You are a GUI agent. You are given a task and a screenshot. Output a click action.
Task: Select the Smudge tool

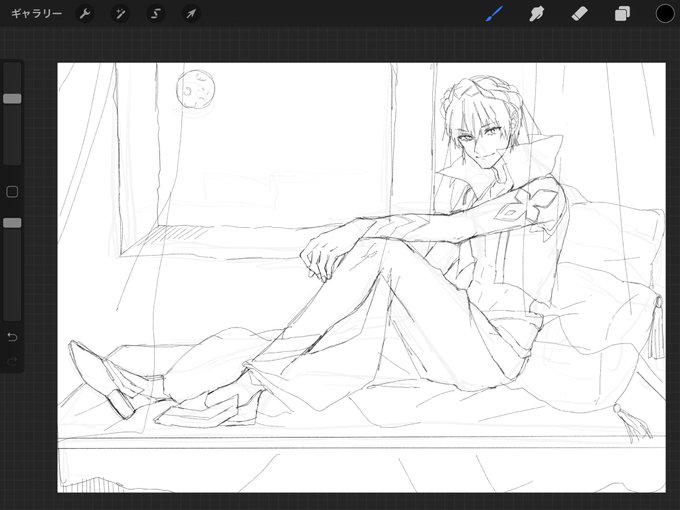click(x=537, y=14)
